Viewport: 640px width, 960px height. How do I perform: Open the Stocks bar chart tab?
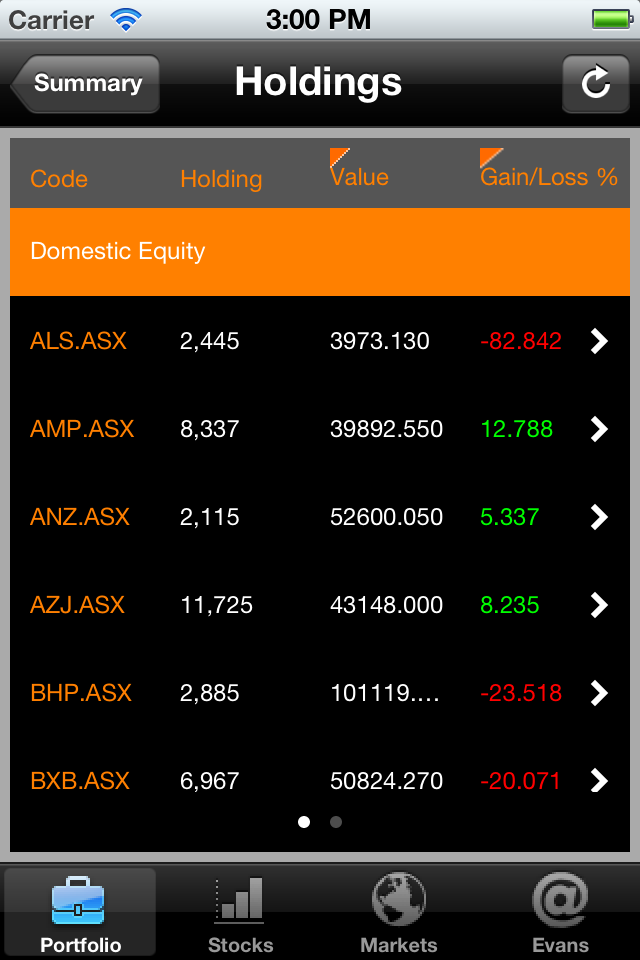click(240, 911)
